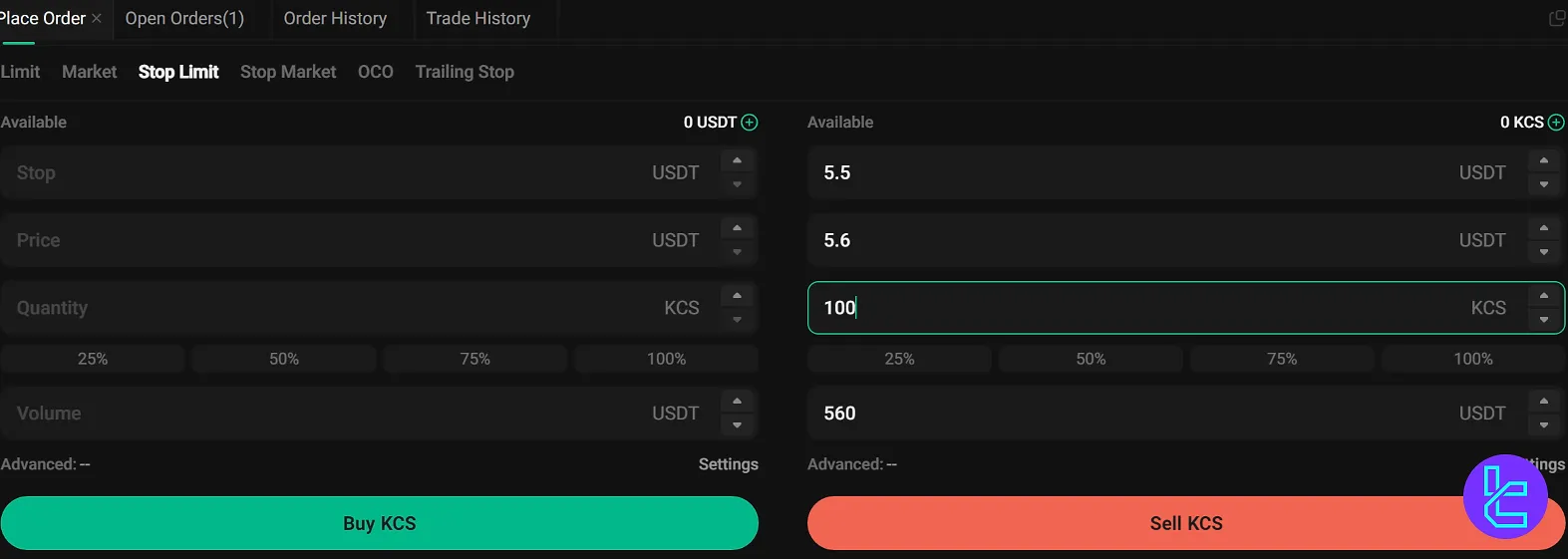The width and height of the screenshot is (1568, 559).
Task: Set buy amount to 75%
Action: [475, 359]
